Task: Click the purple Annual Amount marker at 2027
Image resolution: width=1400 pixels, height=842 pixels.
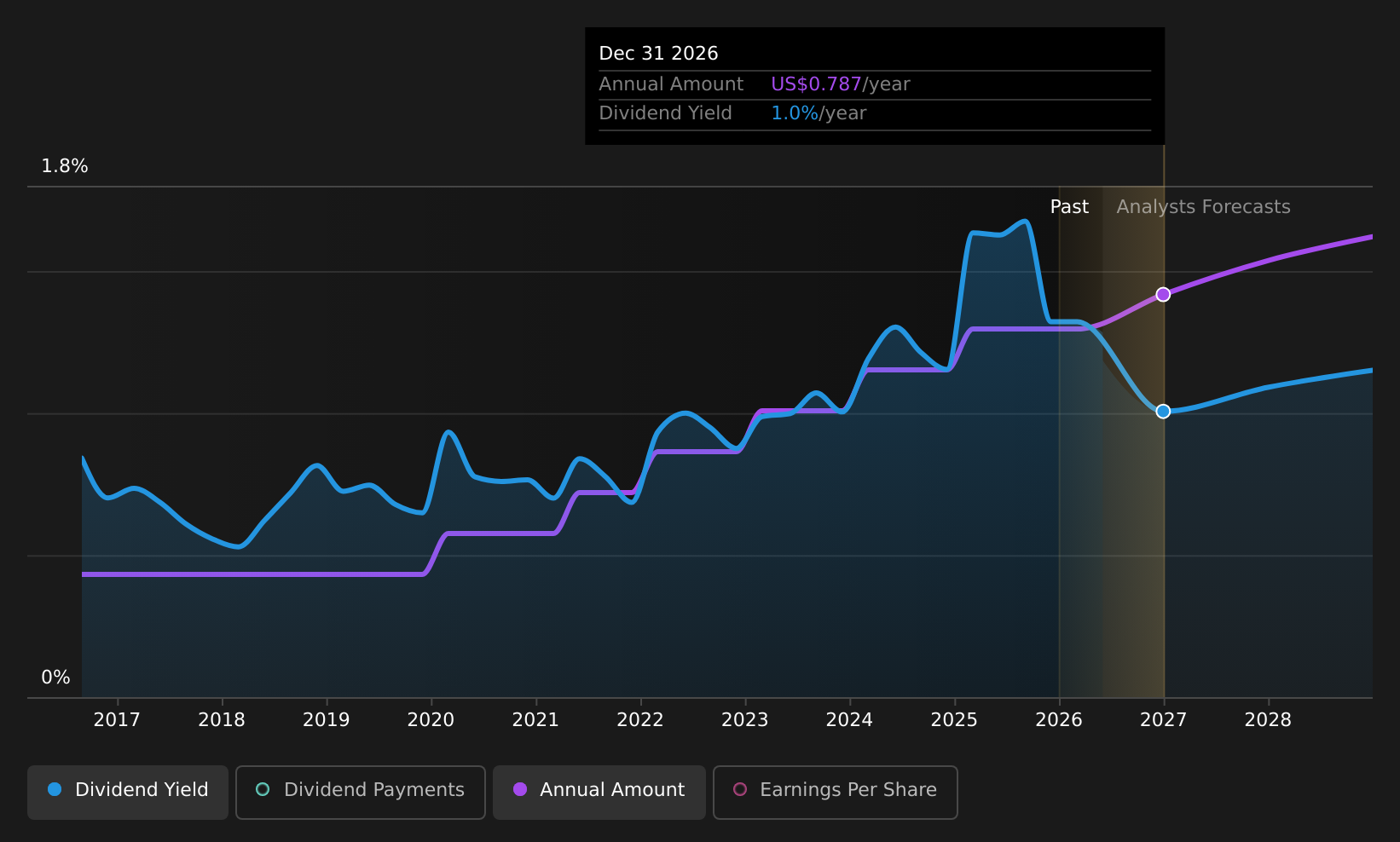Action: [x=1163, y=294]
